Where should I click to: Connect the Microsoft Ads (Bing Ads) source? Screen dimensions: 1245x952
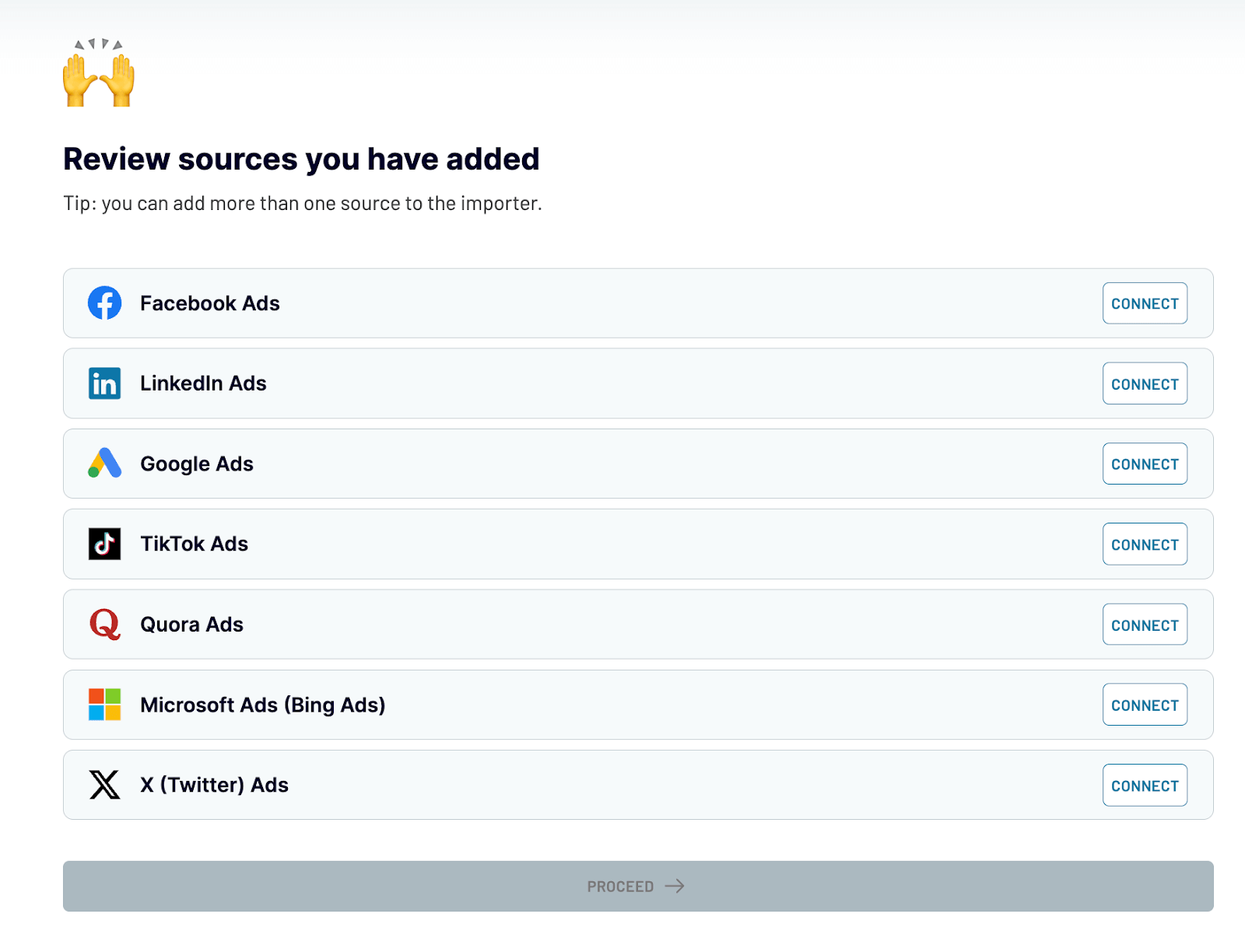point(1145,705)
